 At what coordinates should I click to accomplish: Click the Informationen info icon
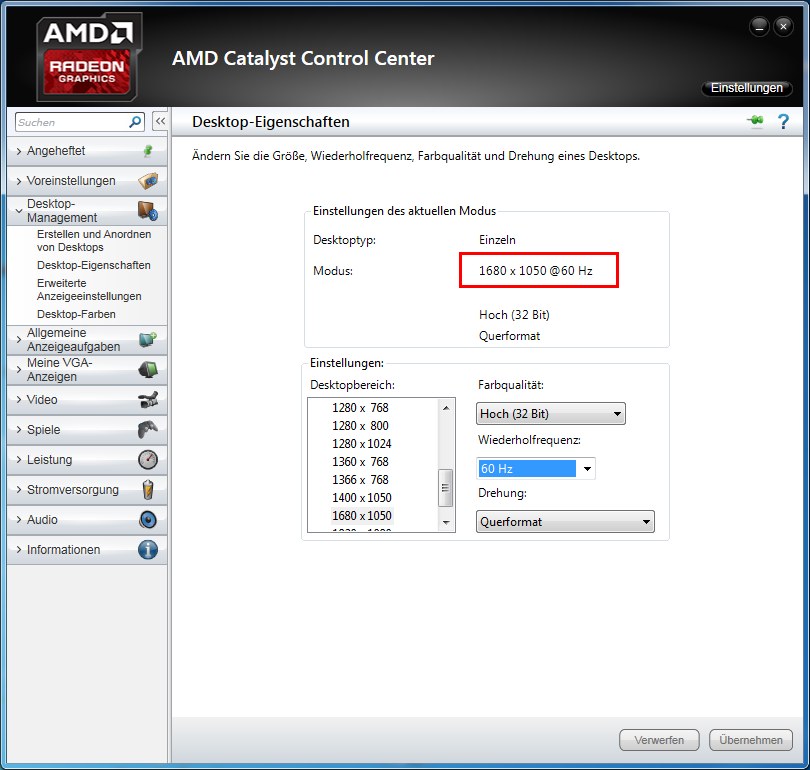pyautogui.click(x=148, y=549)
